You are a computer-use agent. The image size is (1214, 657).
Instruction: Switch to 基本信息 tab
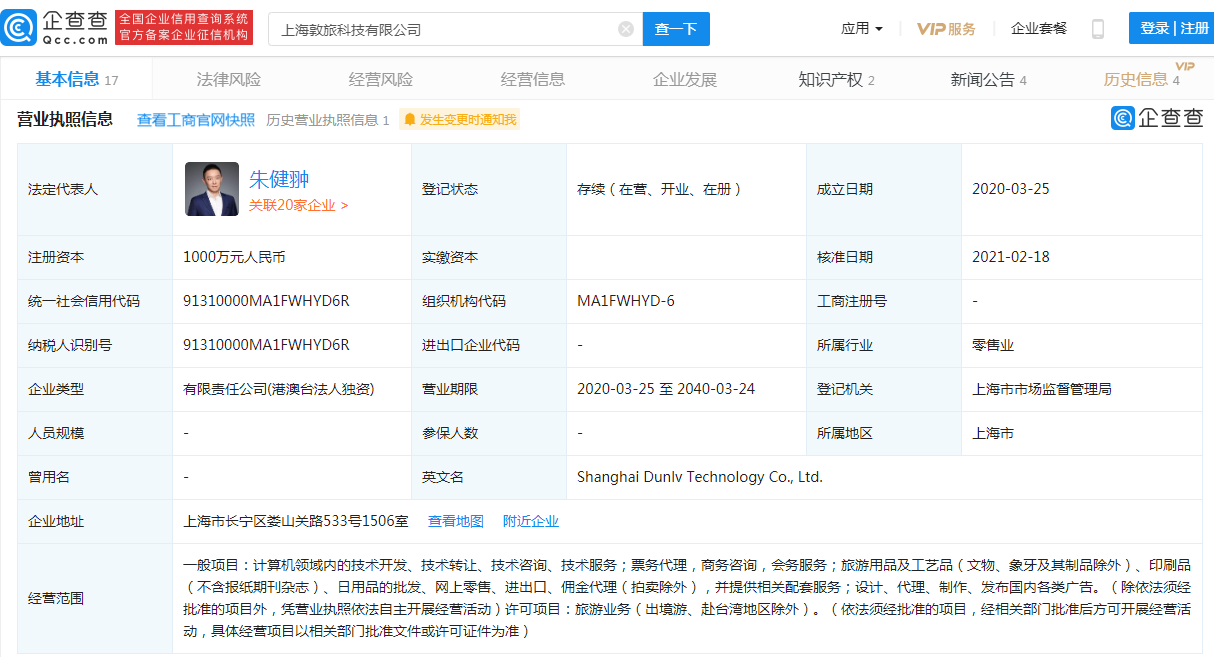click(77, 79)
